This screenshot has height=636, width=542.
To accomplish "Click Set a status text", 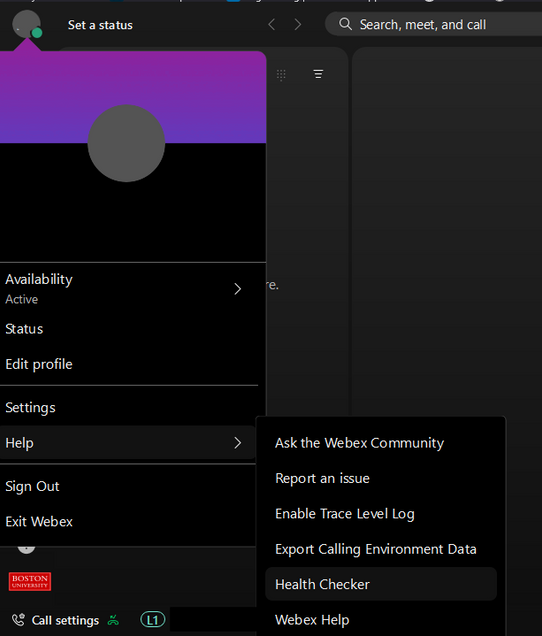I will point(100,25).
